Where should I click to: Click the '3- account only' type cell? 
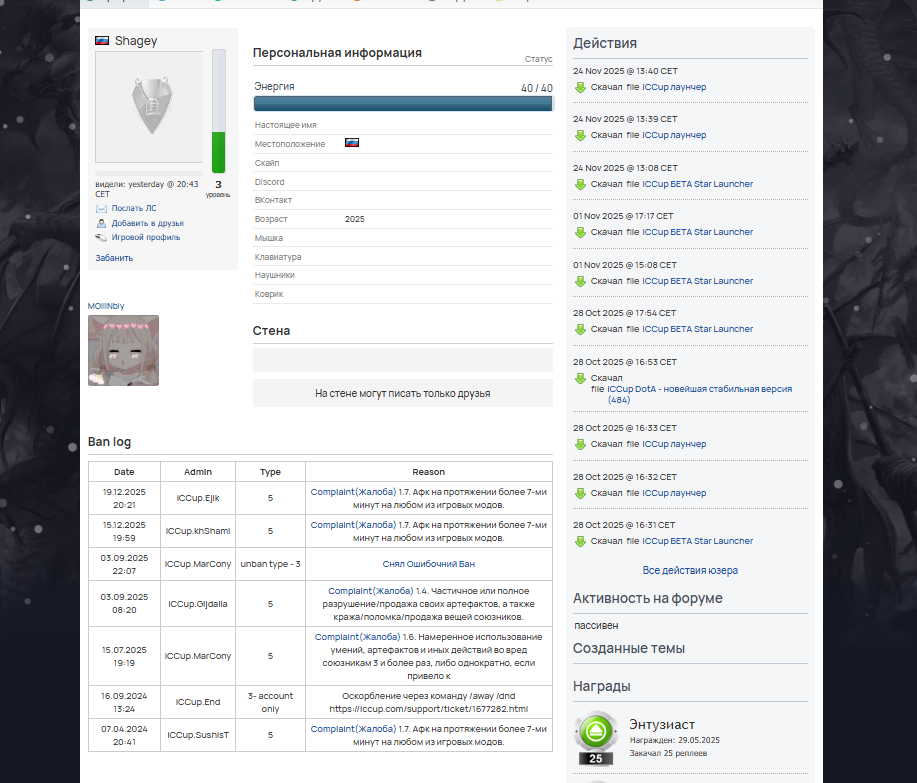tap(270, 702)
